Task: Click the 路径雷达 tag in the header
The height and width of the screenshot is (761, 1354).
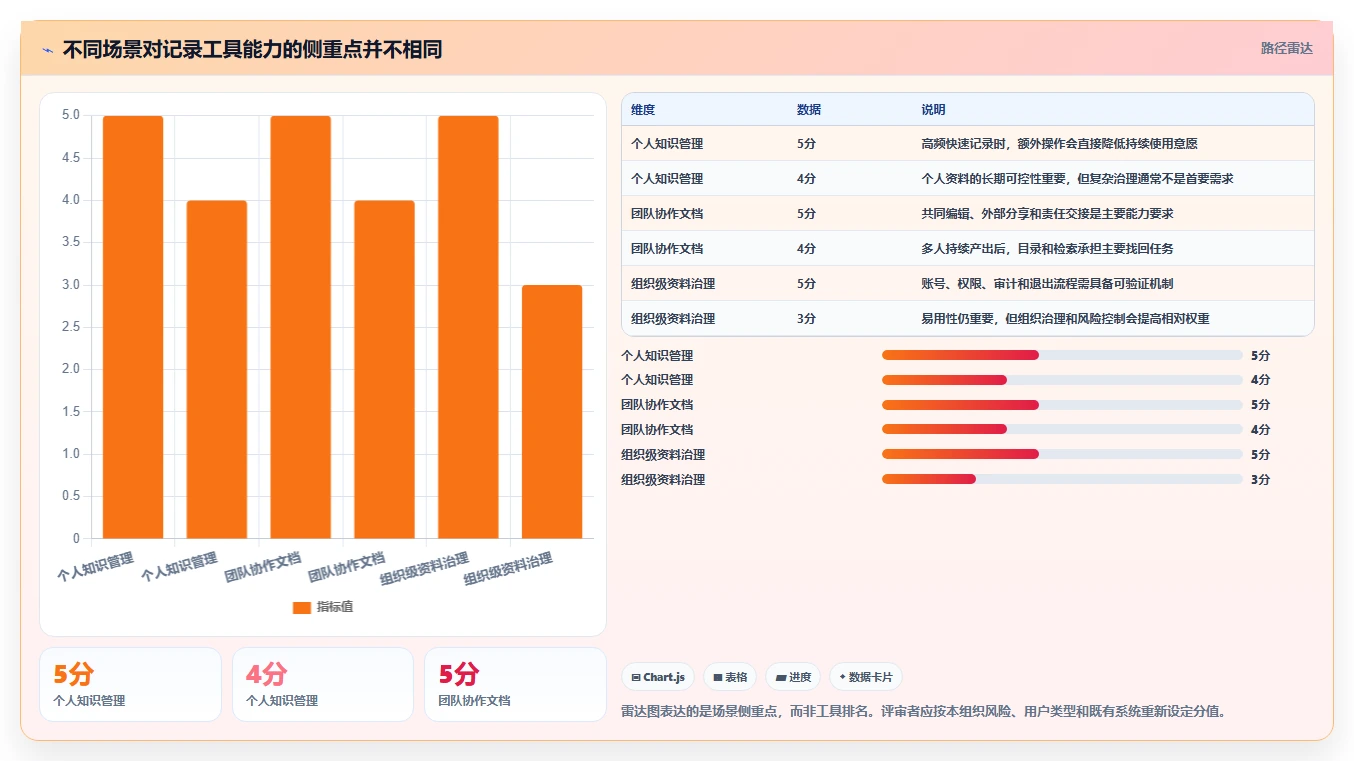Action: point(1286,48)
